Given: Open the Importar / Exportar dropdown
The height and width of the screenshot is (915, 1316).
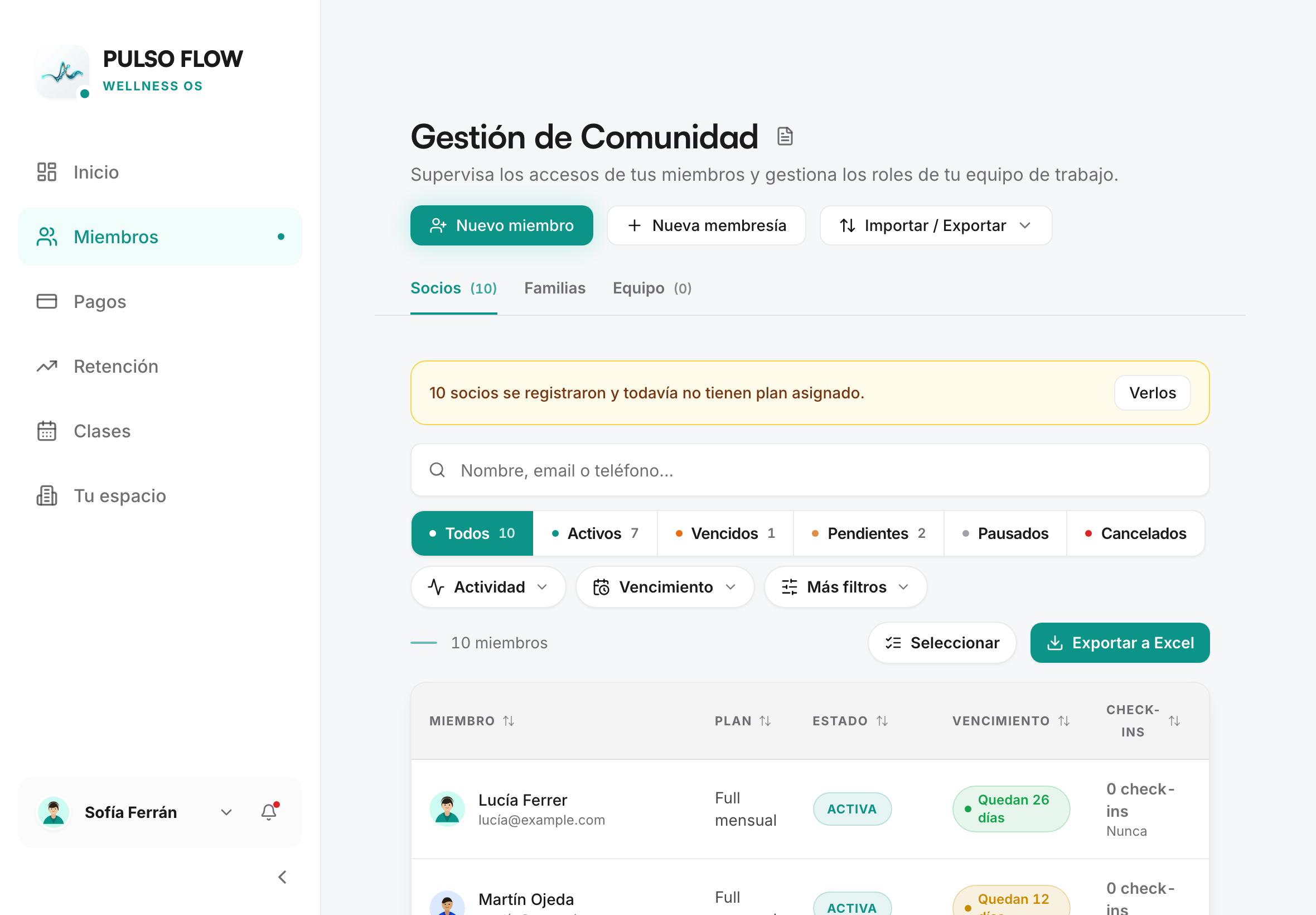Looking at the screenshot, I should [x=936, y=225].
